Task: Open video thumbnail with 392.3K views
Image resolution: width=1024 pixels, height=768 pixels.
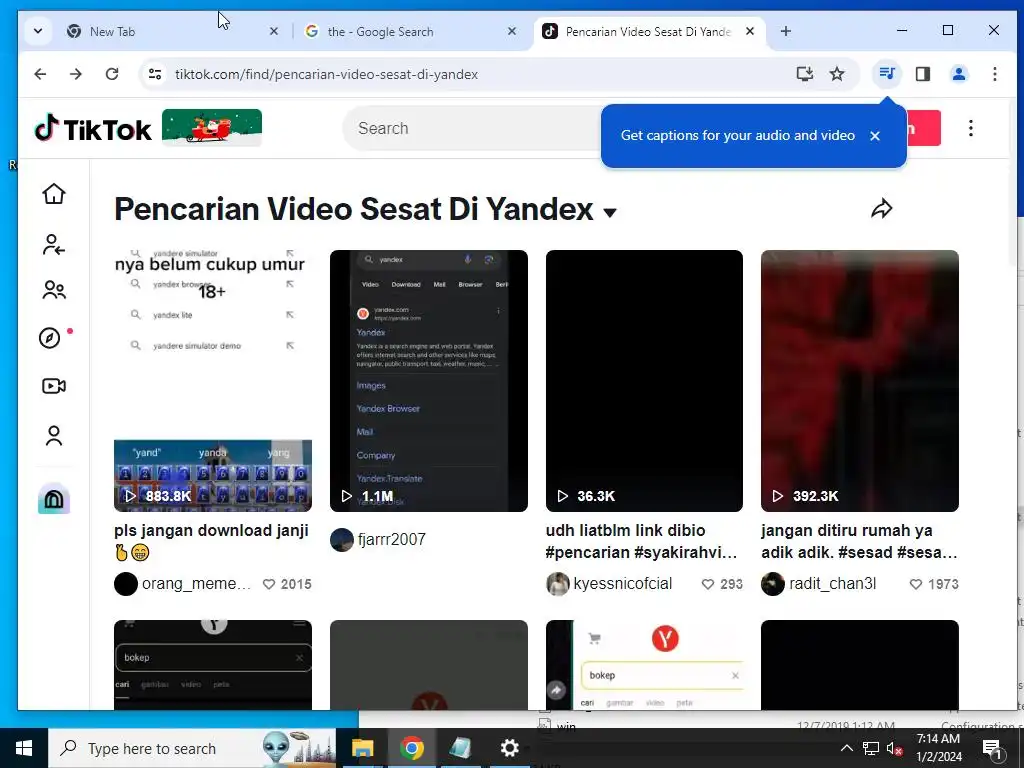Action: click(859, 381)
